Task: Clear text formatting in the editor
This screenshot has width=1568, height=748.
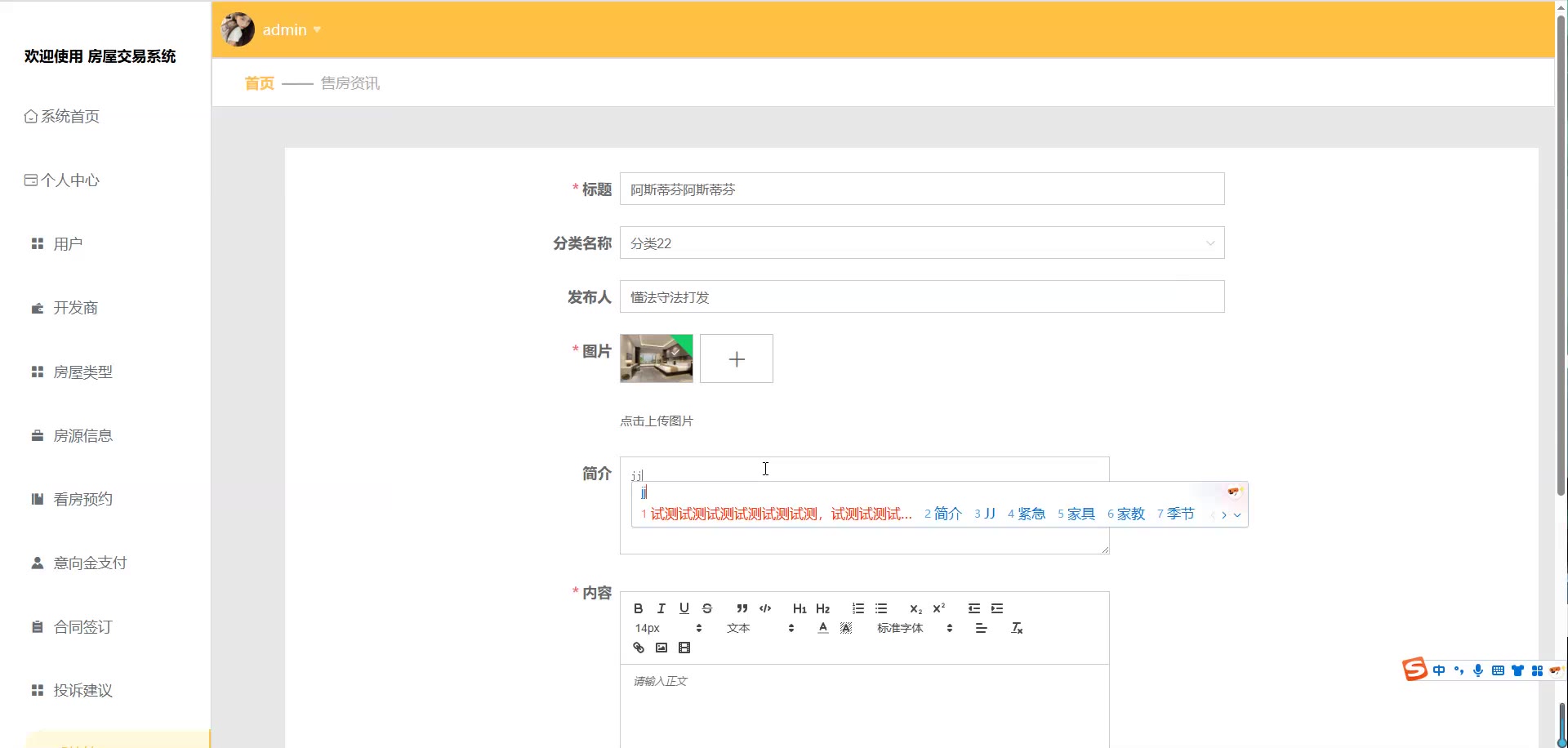Action: [1017, 628]
